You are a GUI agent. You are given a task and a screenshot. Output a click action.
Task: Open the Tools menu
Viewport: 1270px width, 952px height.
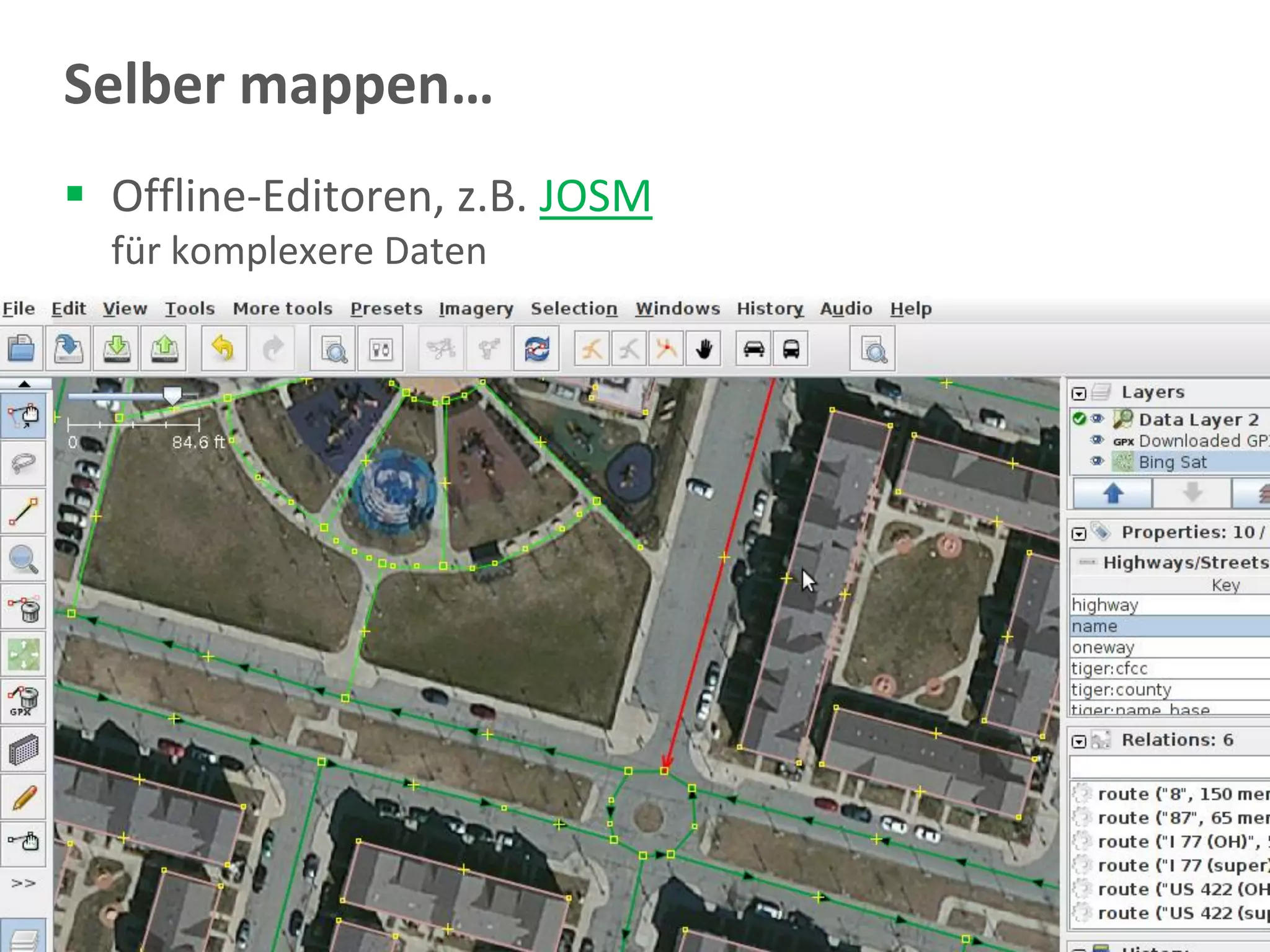[x=190, y=309]
